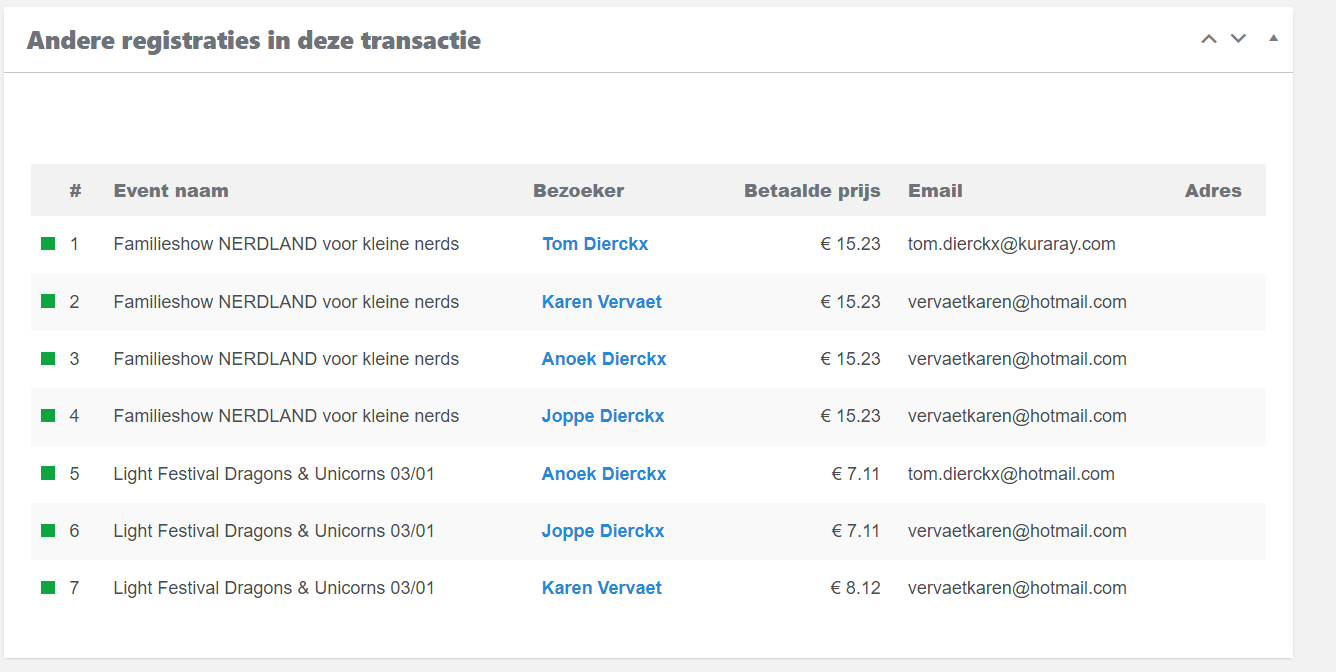Click the green status square of registration 2
Image resolution: width=1336 pixels, height=672 pixels.
[48, 301]
